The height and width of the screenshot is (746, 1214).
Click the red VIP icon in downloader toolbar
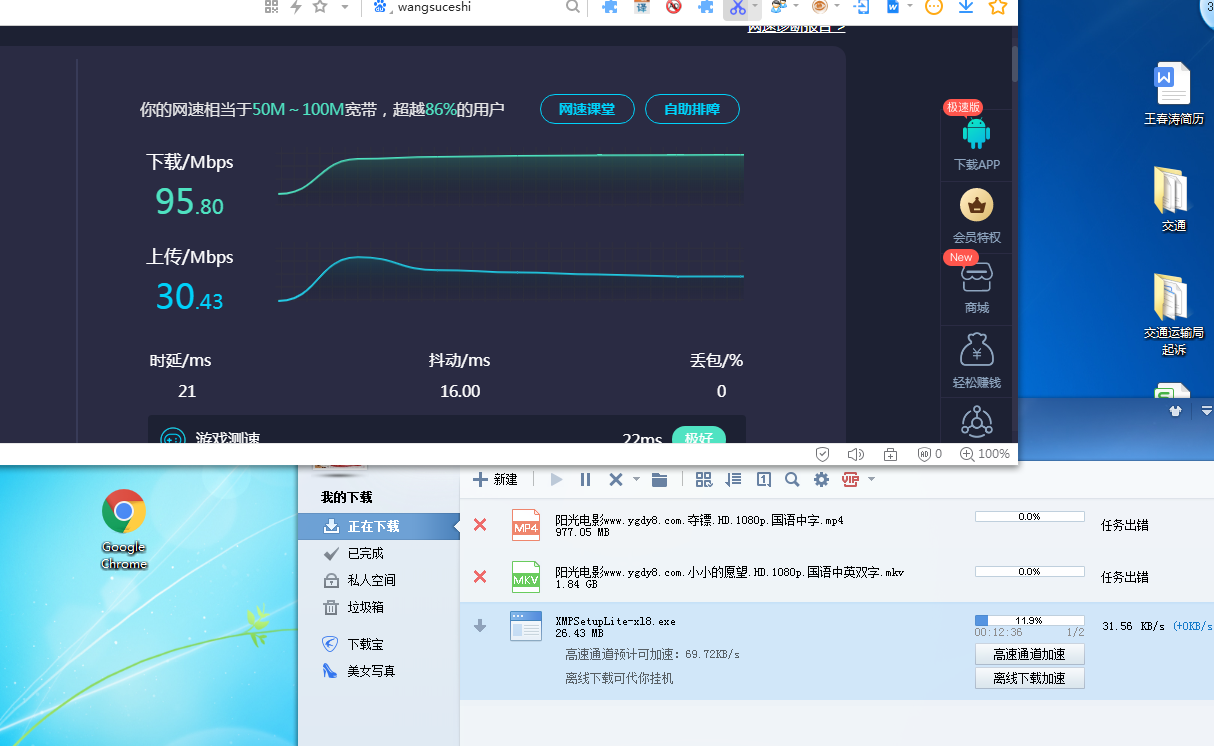coord(851,480)
